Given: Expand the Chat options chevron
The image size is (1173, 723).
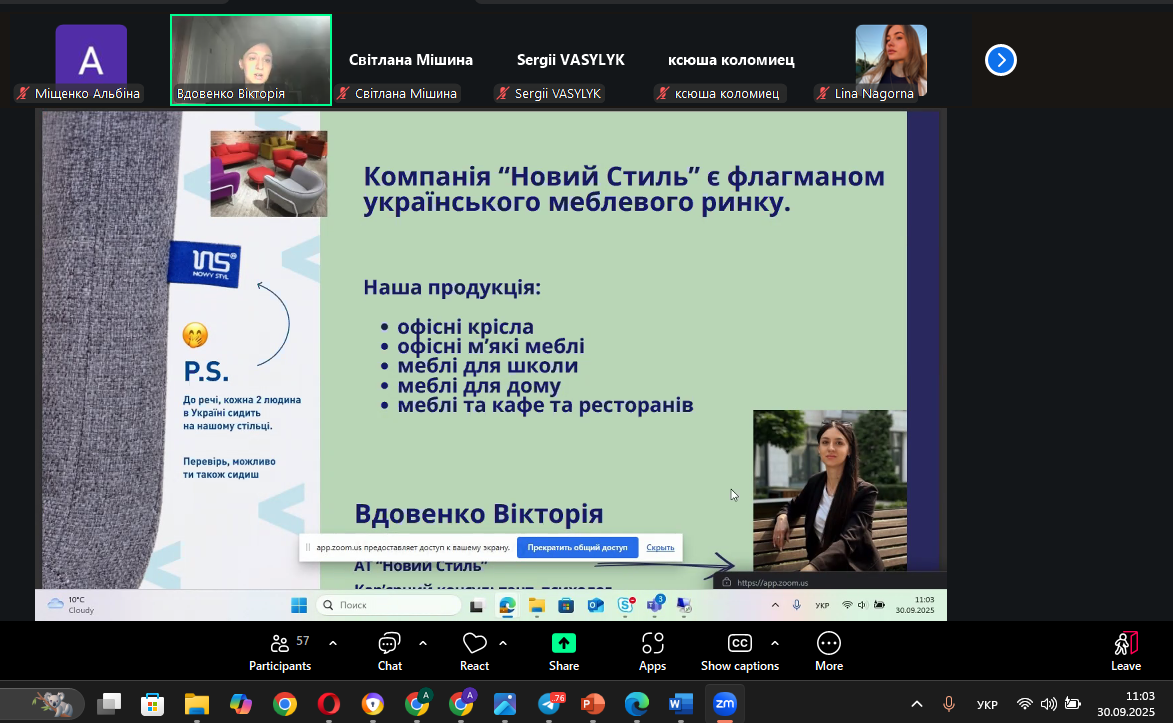Looking at the screenshot, I should 423,643.
